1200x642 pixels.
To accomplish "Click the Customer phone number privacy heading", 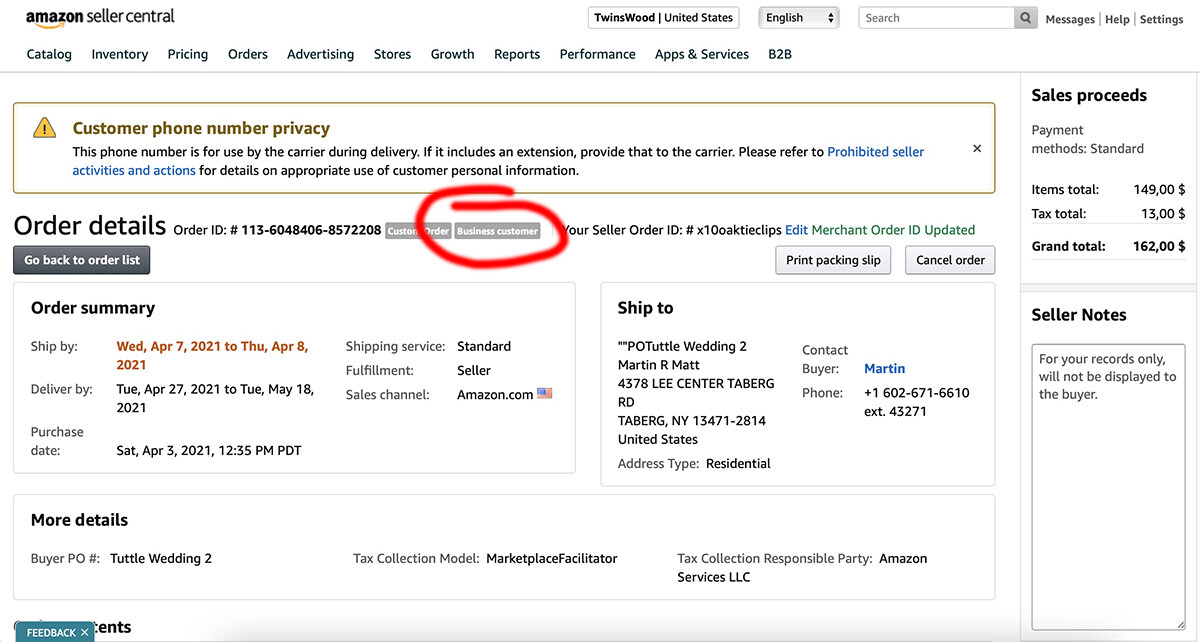I will coord(201,128).
